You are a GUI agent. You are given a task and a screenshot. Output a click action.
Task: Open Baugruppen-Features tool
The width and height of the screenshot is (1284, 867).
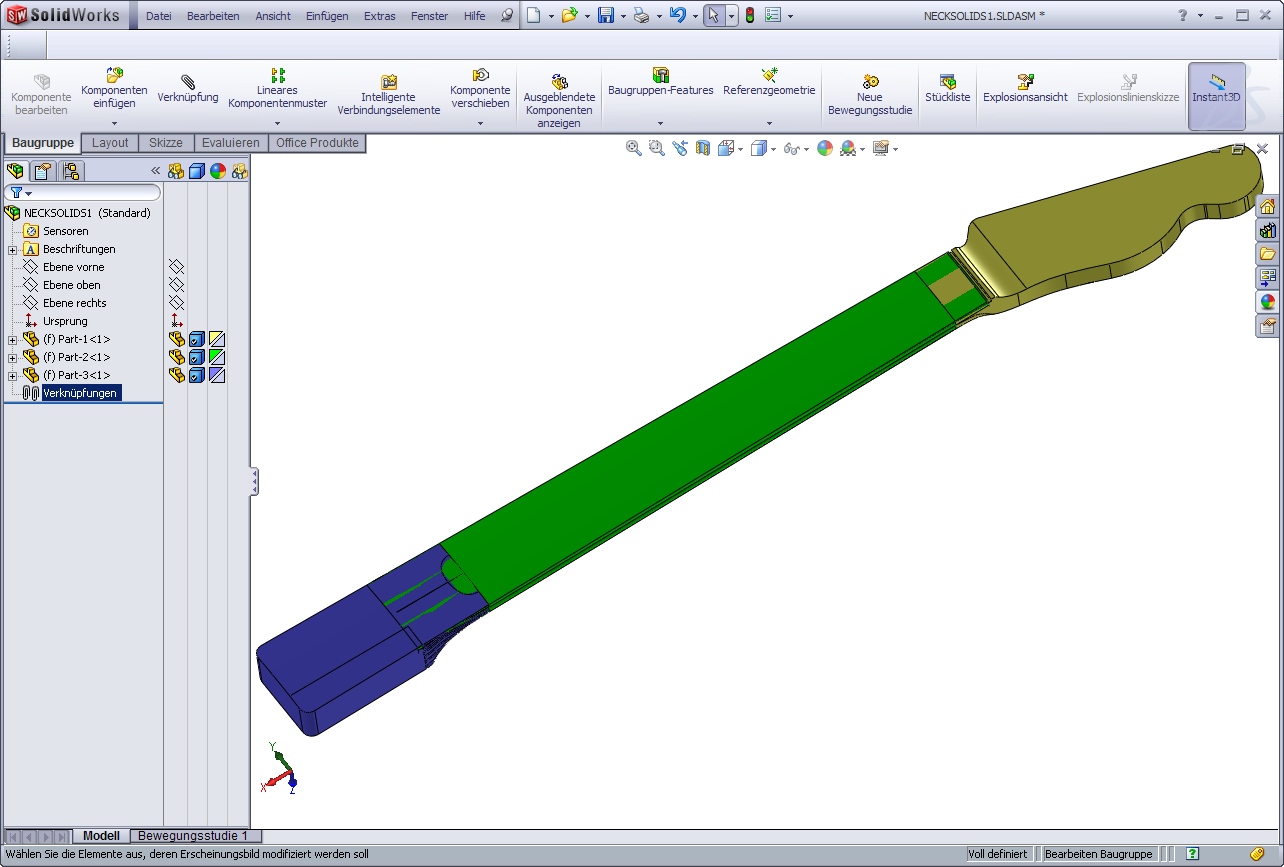(660, 82)
